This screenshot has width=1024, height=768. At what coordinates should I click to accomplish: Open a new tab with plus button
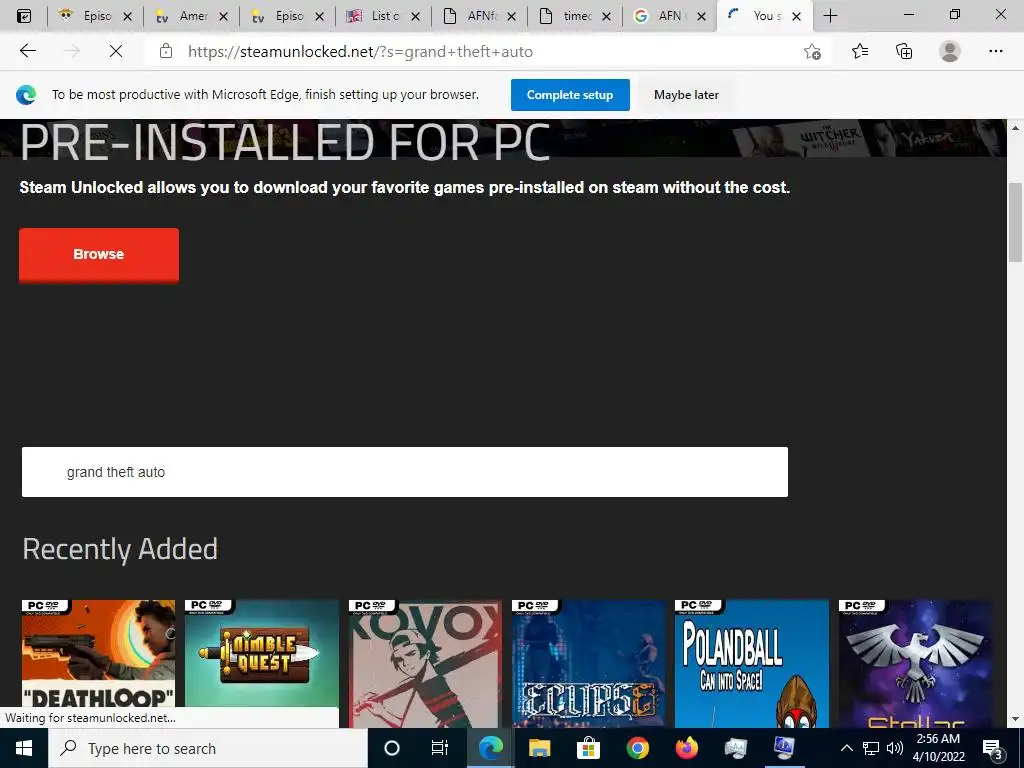tap(830, 16)
